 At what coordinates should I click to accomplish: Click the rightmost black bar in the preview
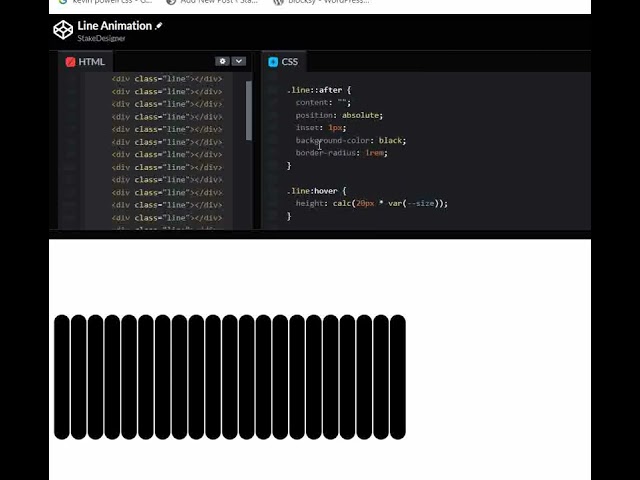pyautogui.click(x=398, y=377)
